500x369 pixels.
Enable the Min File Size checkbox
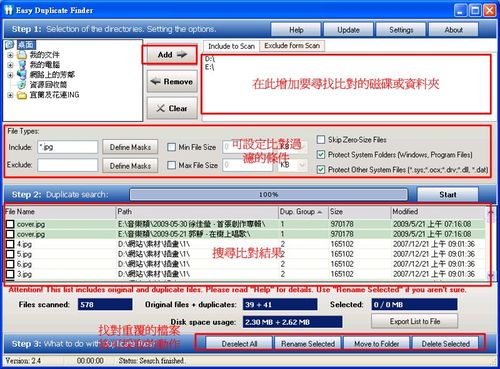pos(171,147)
